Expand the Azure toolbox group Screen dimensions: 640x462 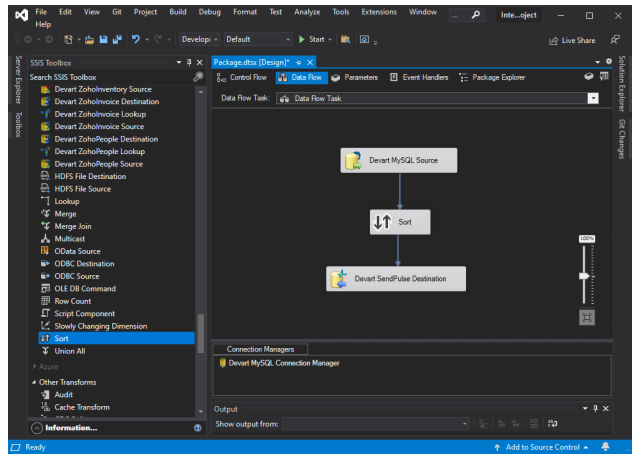pos(35,366)
